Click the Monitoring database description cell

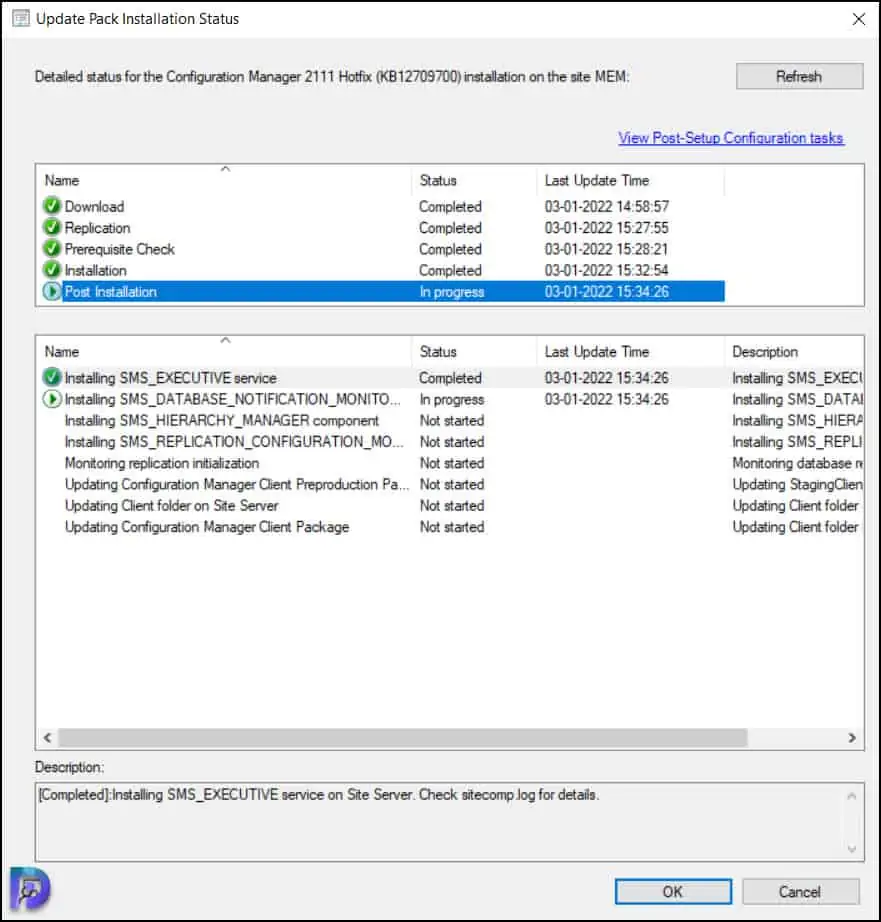[797, 463]
